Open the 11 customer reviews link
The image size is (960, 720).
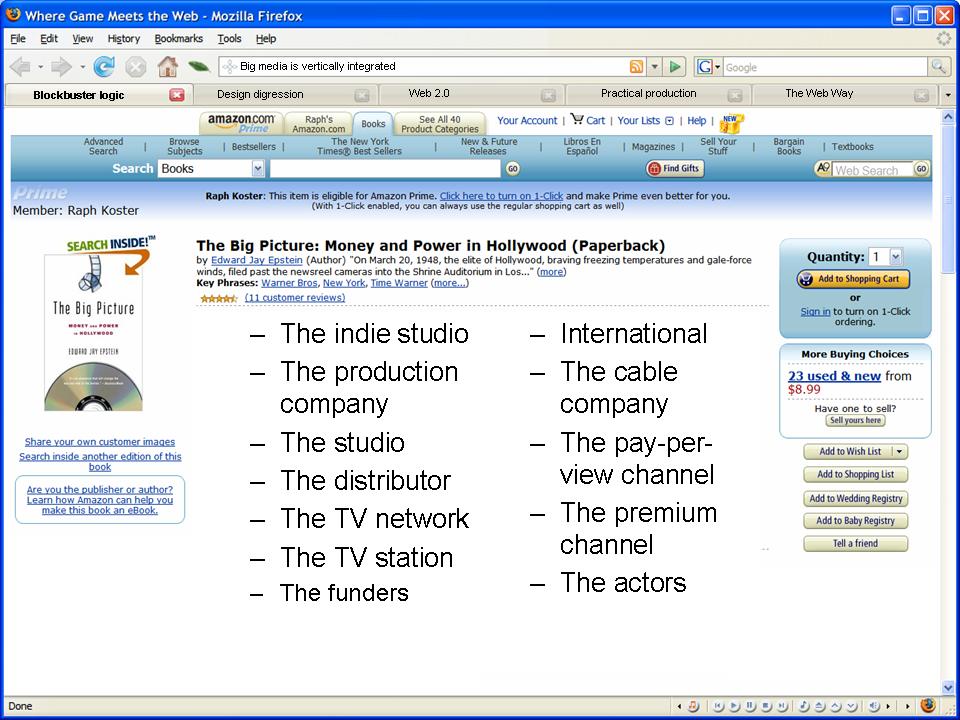(294, 298)
